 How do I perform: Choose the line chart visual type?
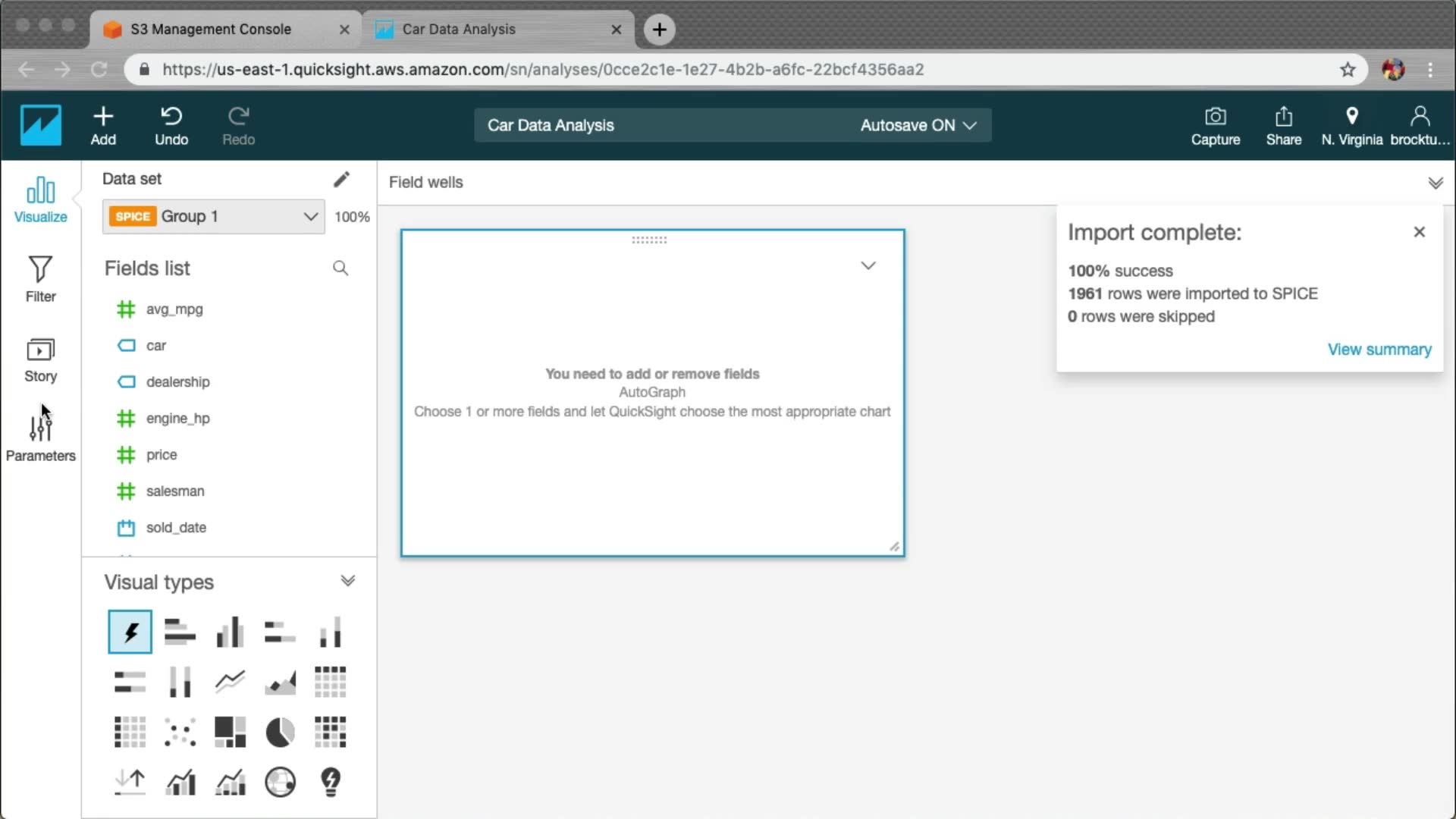click(230, 682)
